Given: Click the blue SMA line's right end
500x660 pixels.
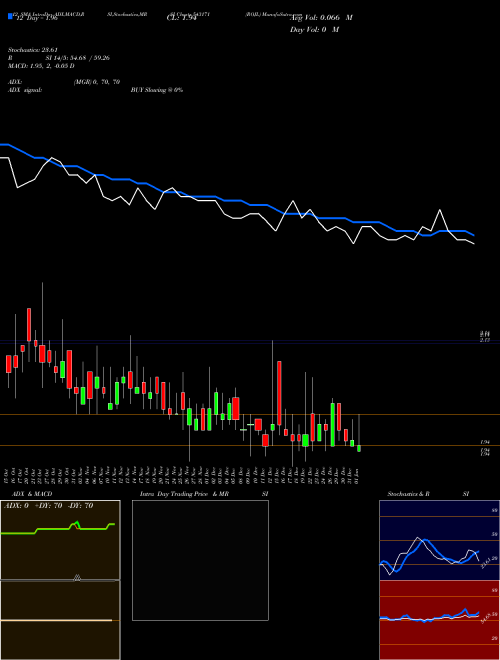Looking at the screenshot, I should pos(473,235).
